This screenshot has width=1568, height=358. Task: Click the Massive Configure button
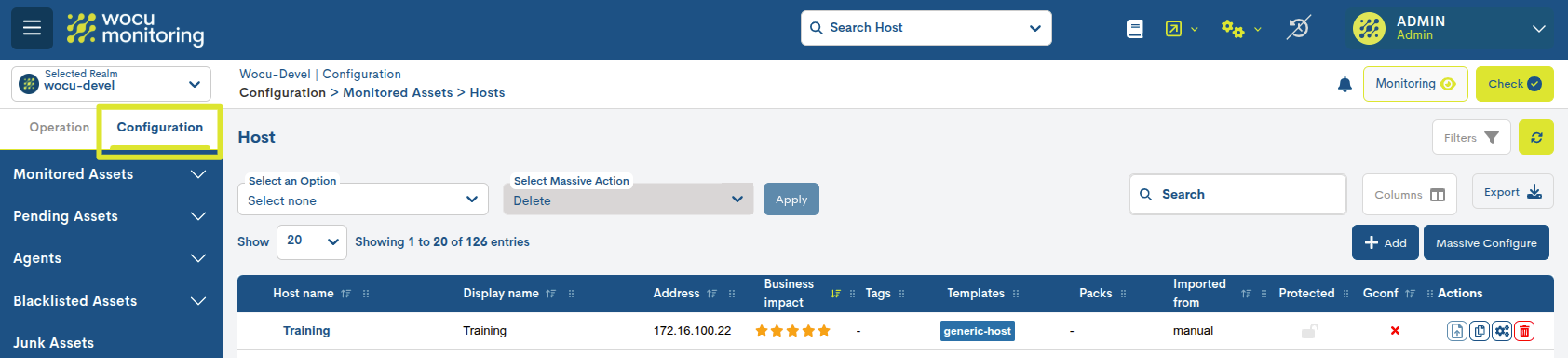[1486, 242]
